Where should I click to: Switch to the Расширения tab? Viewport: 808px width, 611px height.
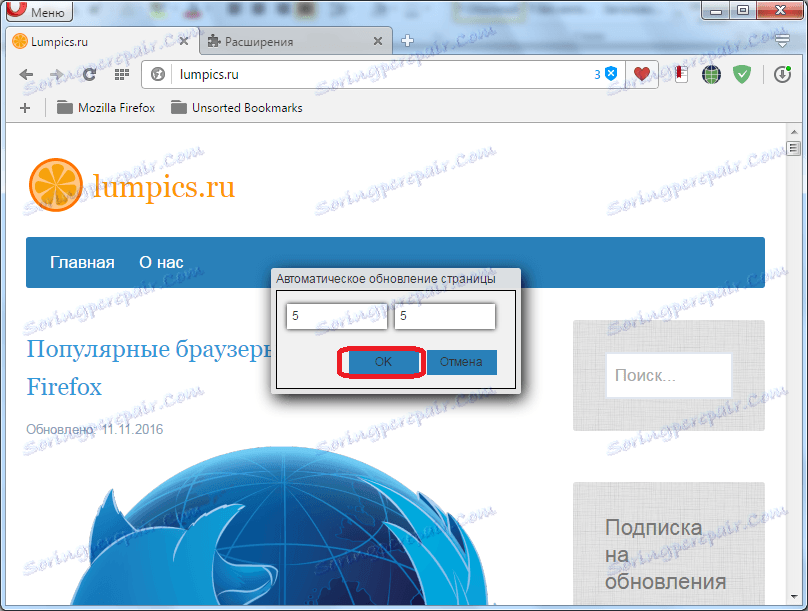[295, 41]
